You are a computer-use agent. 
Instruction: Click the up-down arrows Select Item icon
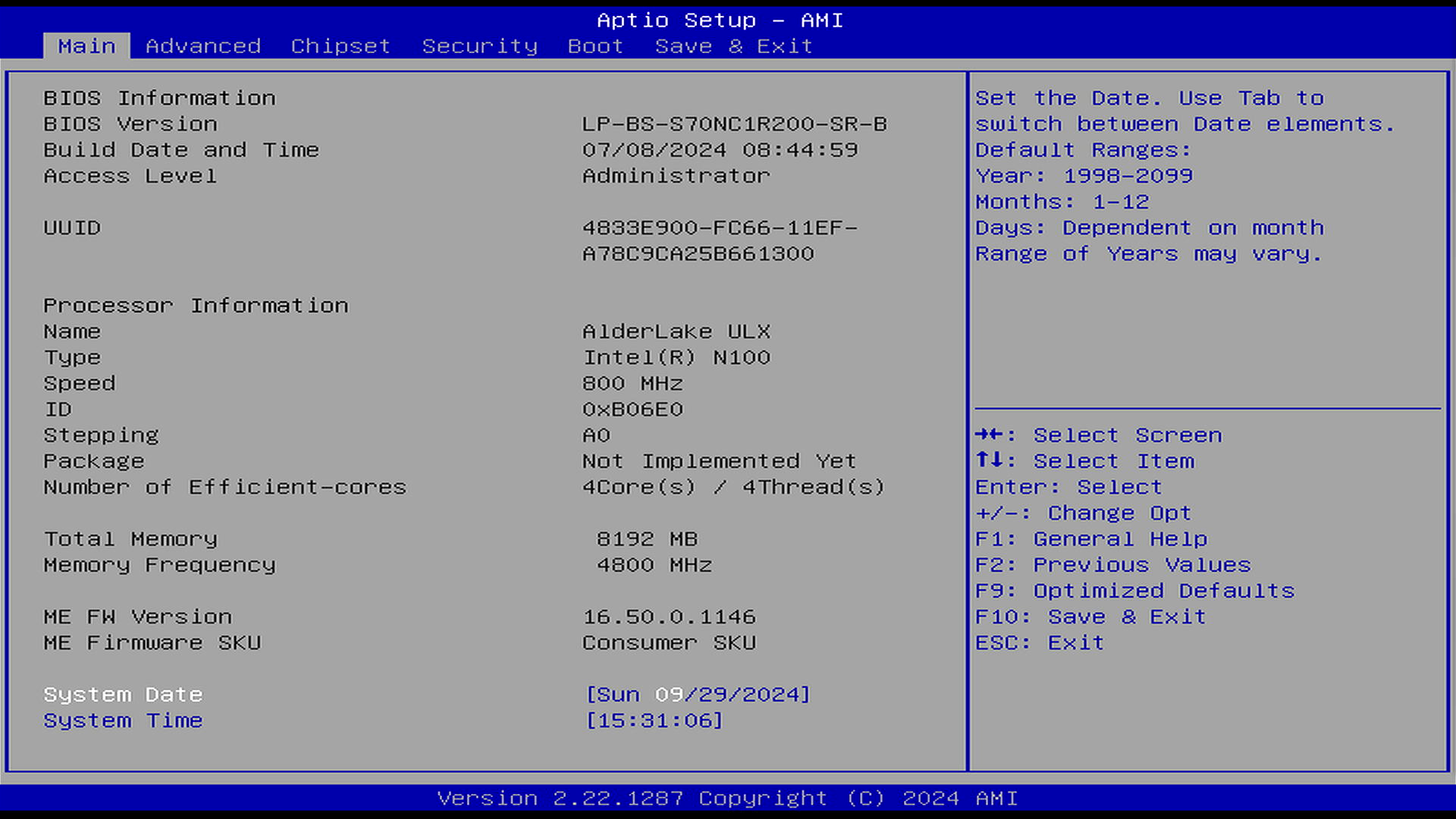coord(989,460)
